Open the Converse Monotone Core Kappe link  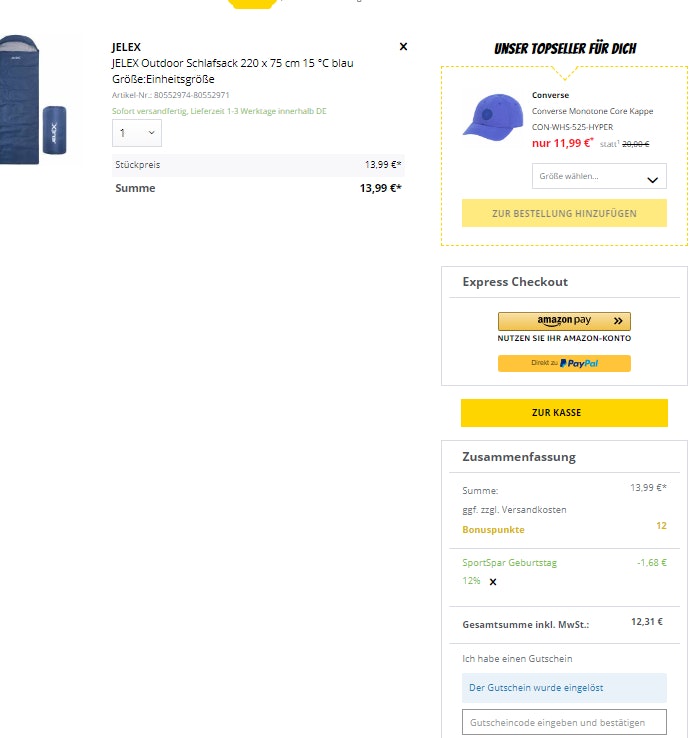(592, 111)
